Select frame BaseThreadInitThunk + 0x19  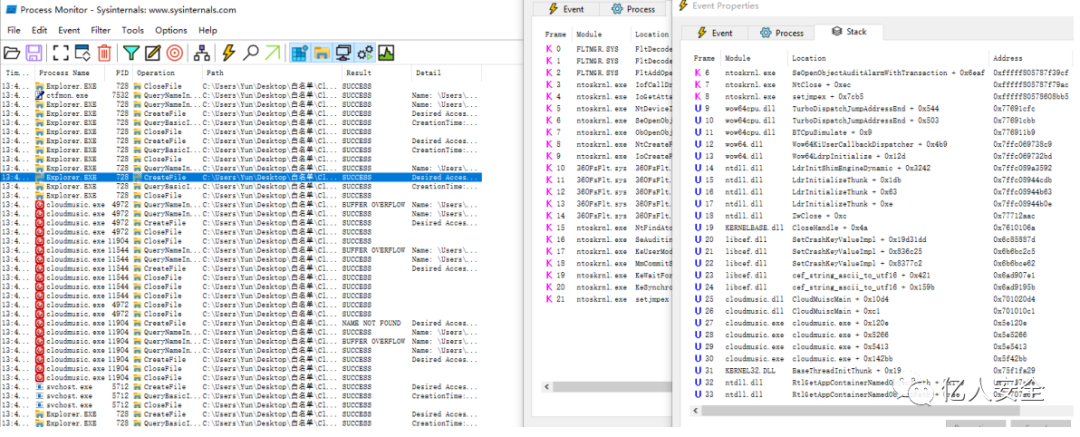[x=845, y=371]
